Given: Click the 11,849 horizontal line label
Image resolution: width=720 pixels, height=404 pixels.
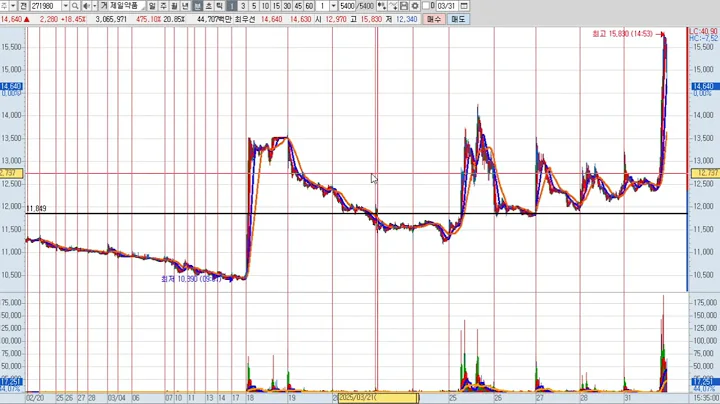Looking at the screenshot, I should (x=36, y=208).
